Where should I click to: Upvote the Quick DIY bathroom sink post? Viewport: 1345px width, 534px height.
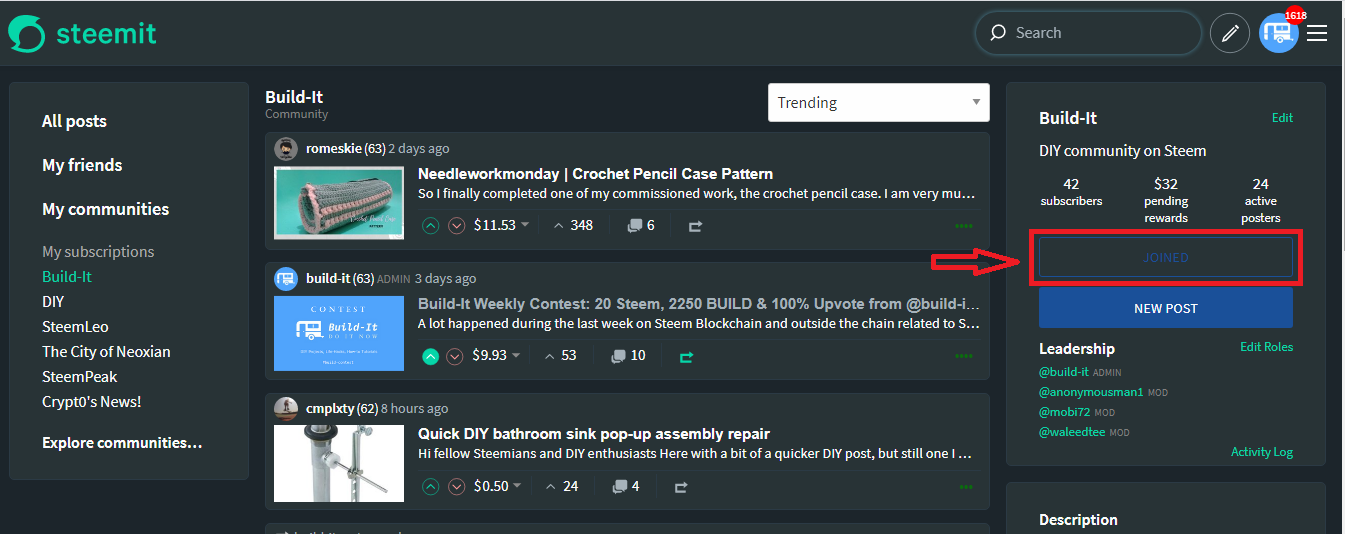pyautogui.click(x=430, y=487)
